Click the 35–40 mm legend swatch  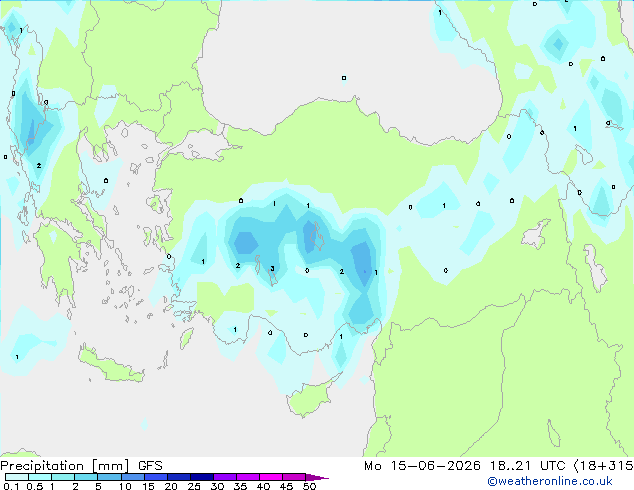pyautogui.click(x=247, y=477)
